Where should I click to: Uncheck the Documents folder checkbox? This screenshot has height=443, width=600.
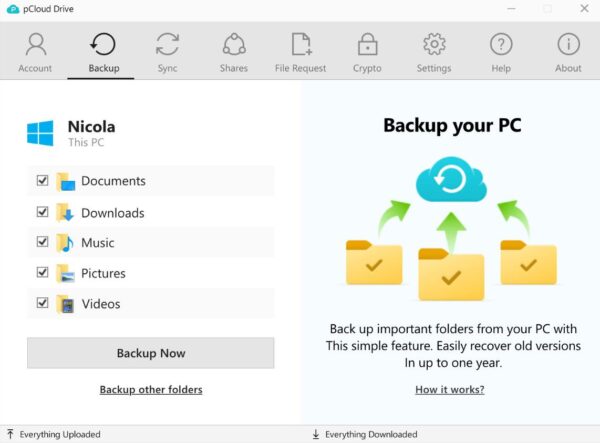point(42,181)
